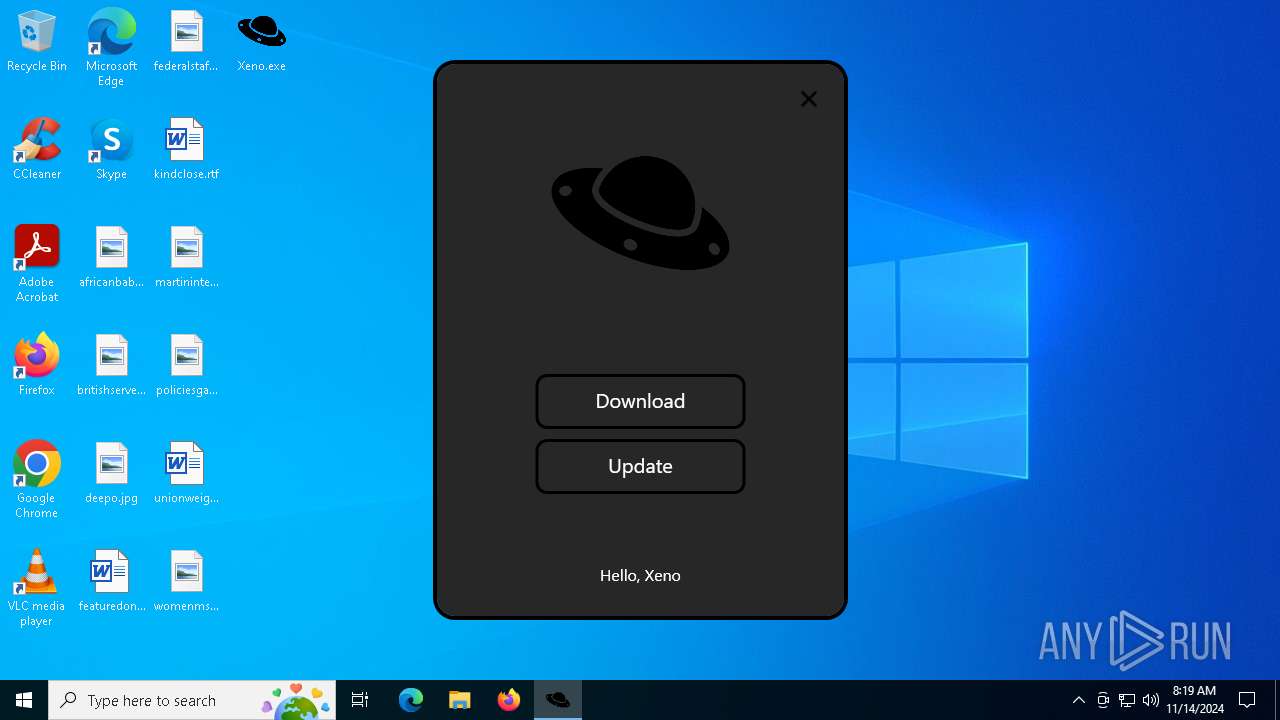Select the federalstaf... image file

[x=186, y=42]
